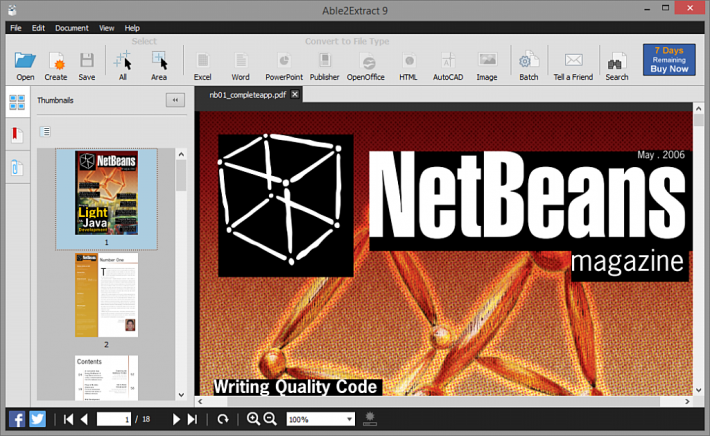Click document vertical scrollbar up arrow

[x=698, y=109]
